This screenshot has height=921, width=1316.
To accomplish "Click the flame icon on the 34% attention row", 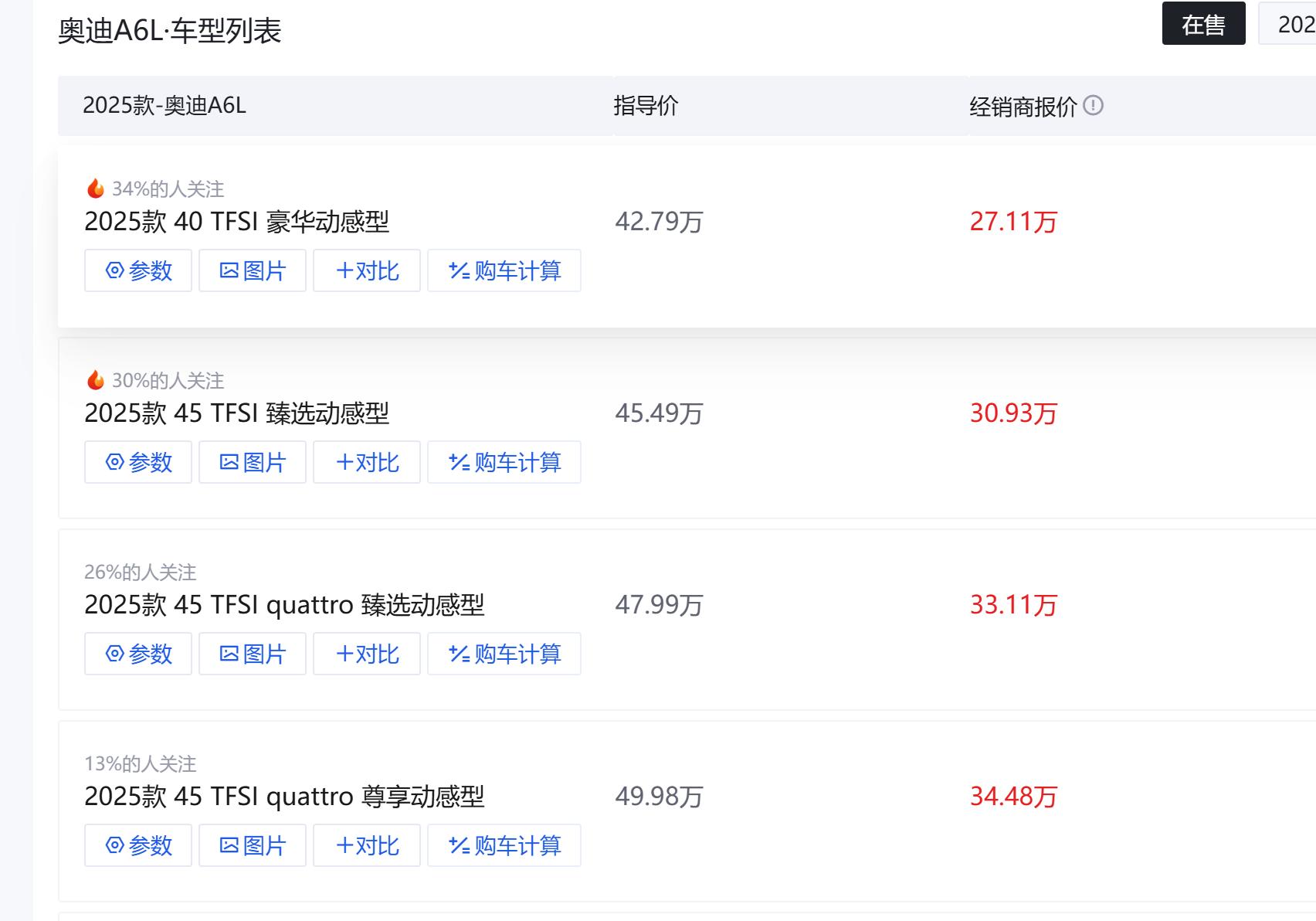I will point(96,189).
